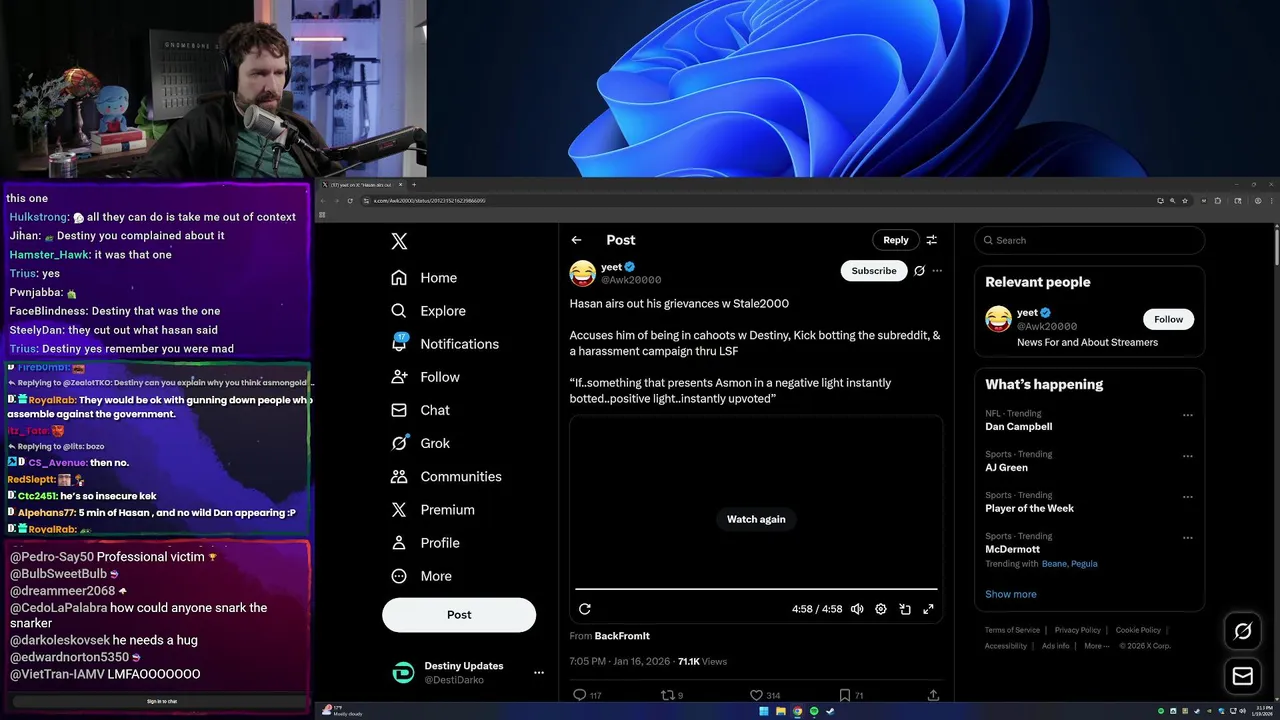The height and width of the screenshot is (720, 1280).
Task: Go to Home in X sidebar
Action: coord(424,278)
